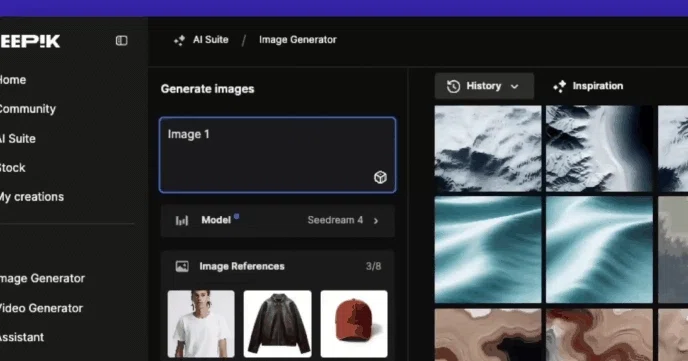Select Video Generator in the sidebar
The image size is (688, 361).
[41, 308]
